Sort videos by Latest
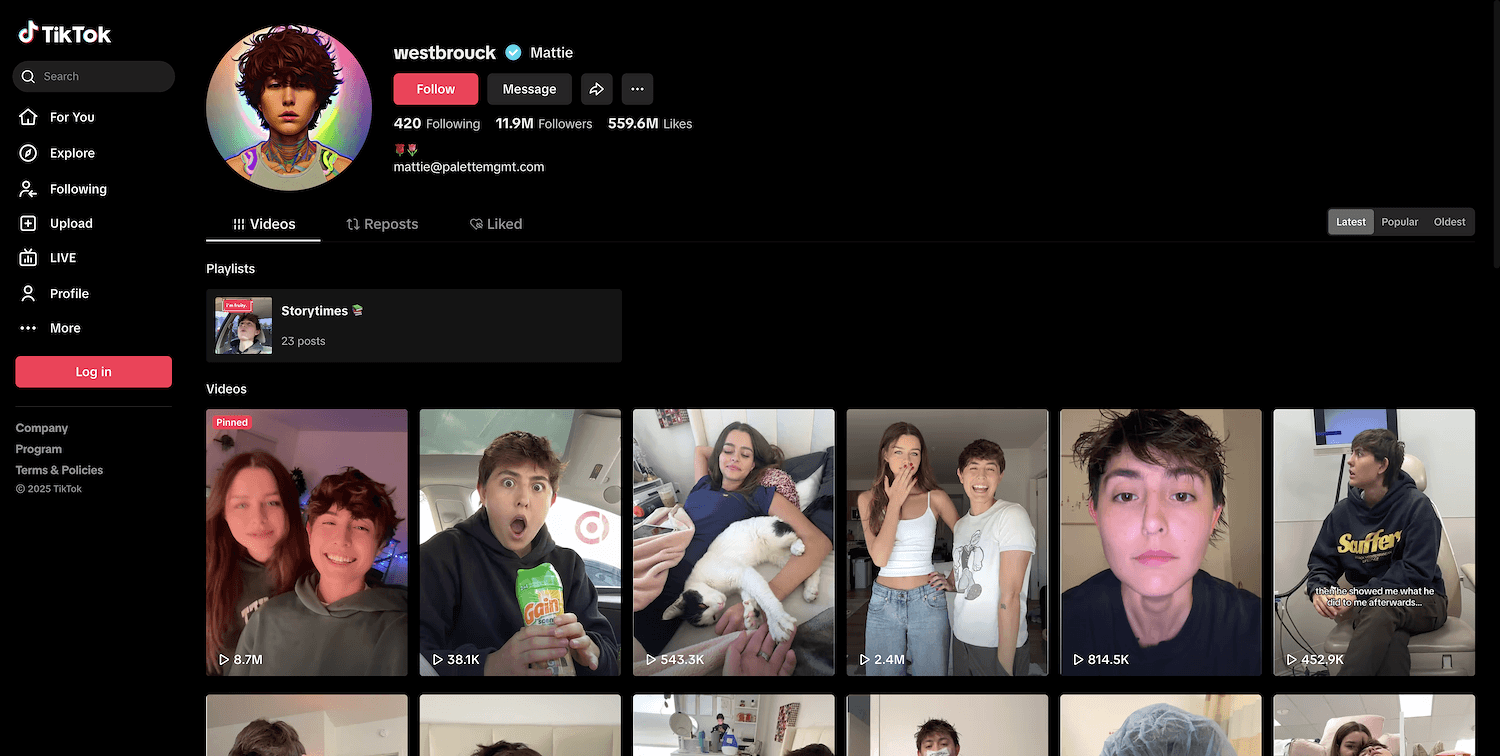Screen dimensions: 1500x756 pos(1350,222)
